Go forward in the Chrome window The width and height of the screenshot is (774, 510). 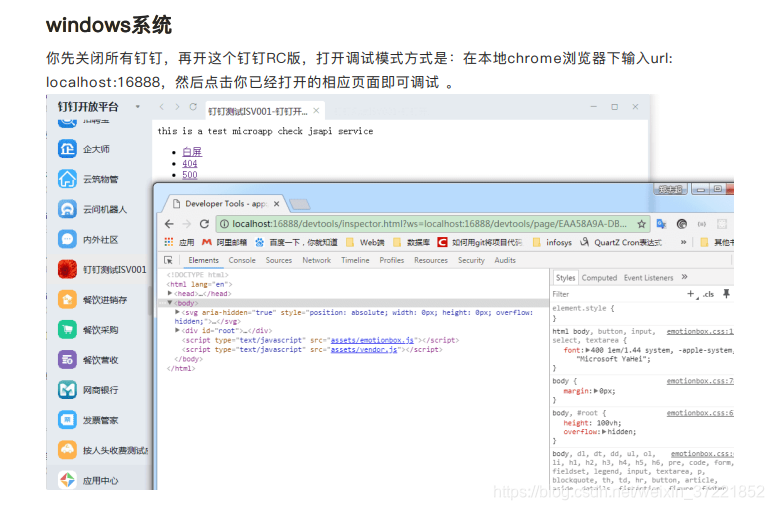pyautogui.click(x=187, y=224)
